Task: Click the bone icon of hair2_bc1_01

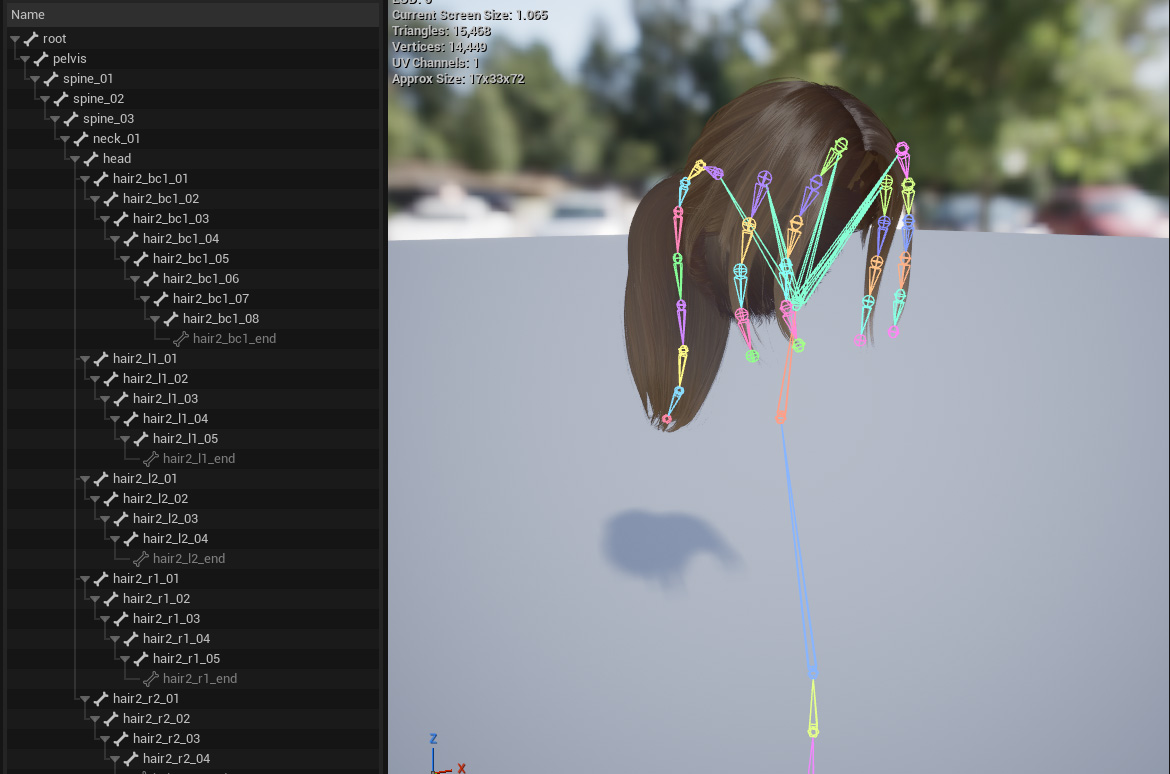Action: 100,179
